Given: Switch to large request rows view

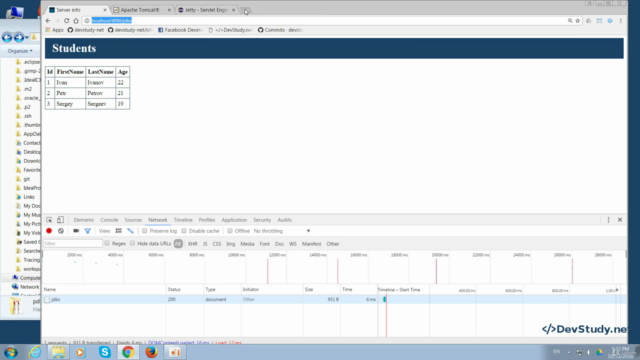Looking at the screenshot, I should (x=118, y=231).
